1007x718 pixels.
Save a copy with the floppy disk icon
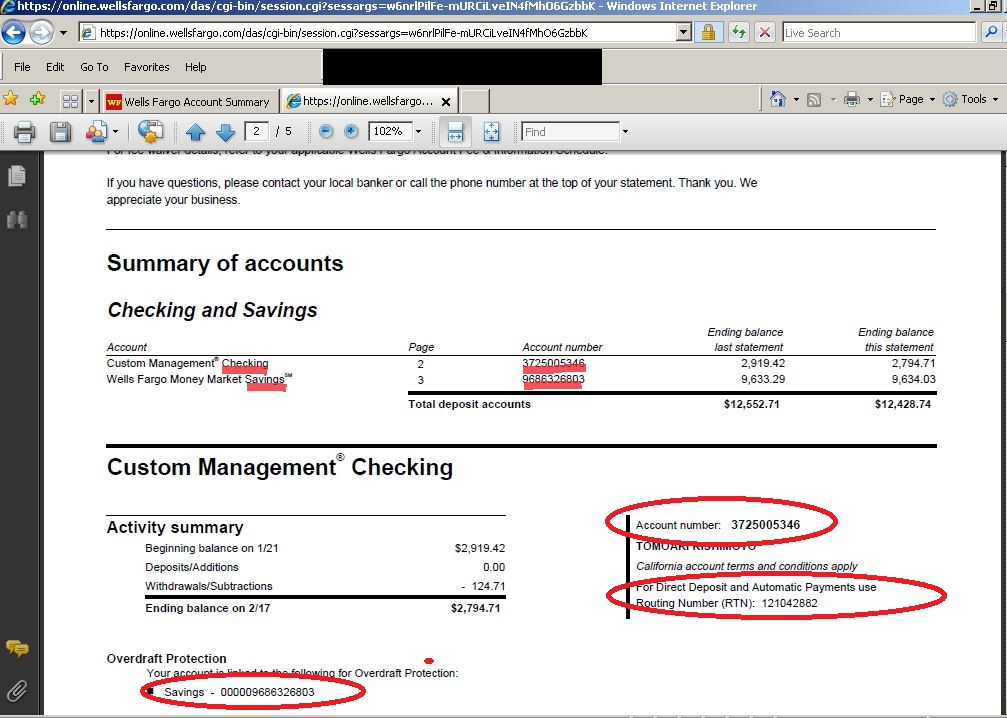(60, 132)
